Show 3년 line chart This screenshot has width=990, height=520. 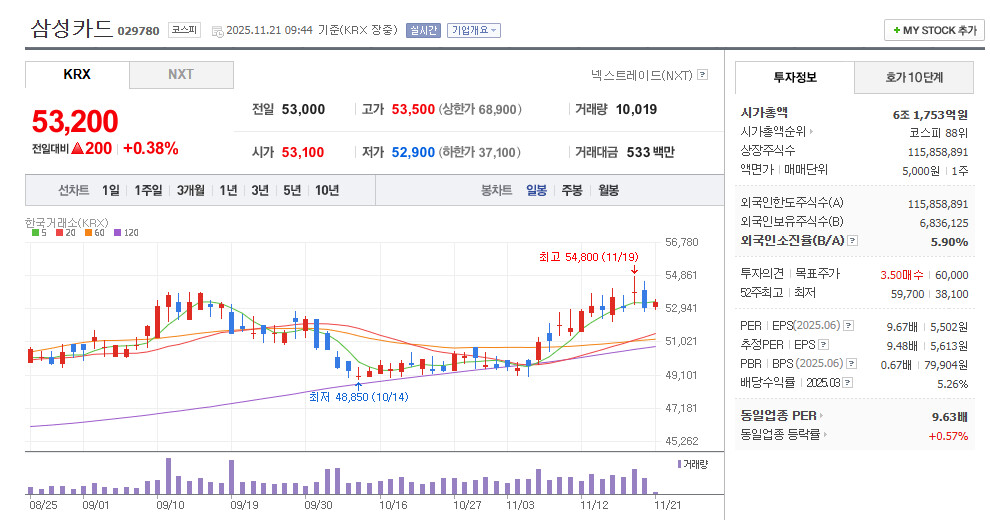pos(260,190)
